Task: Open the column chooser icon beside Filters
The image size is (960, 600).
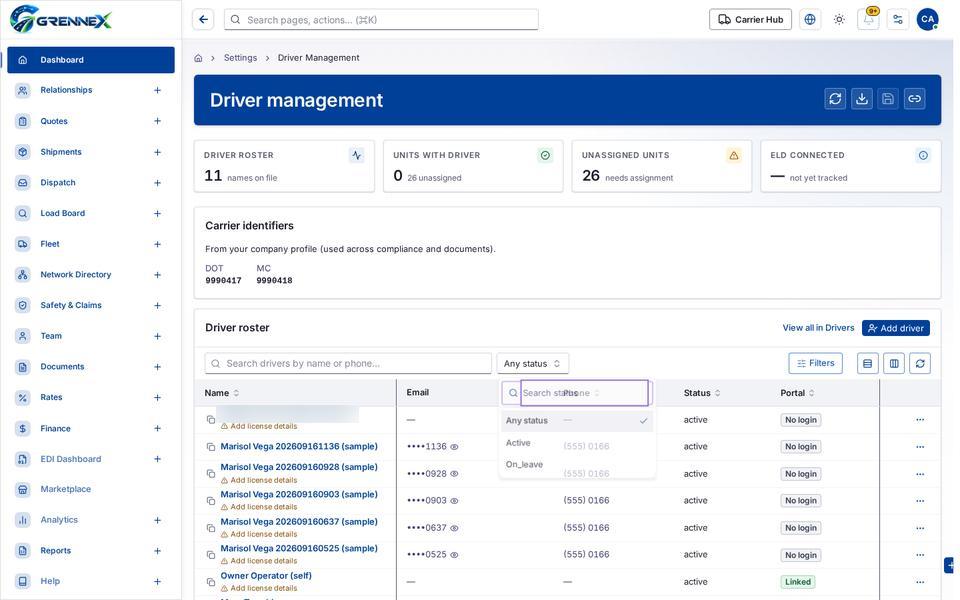Action: click(x=894, y=364)
